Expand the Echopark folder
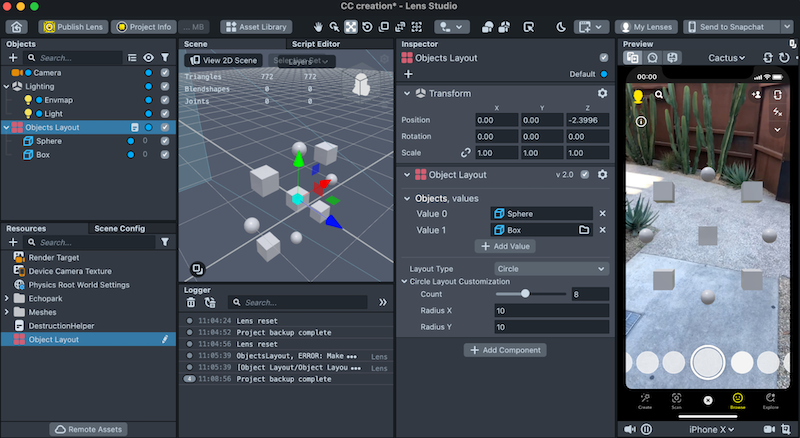Screen dimensions: 800x438 (7, 298)
